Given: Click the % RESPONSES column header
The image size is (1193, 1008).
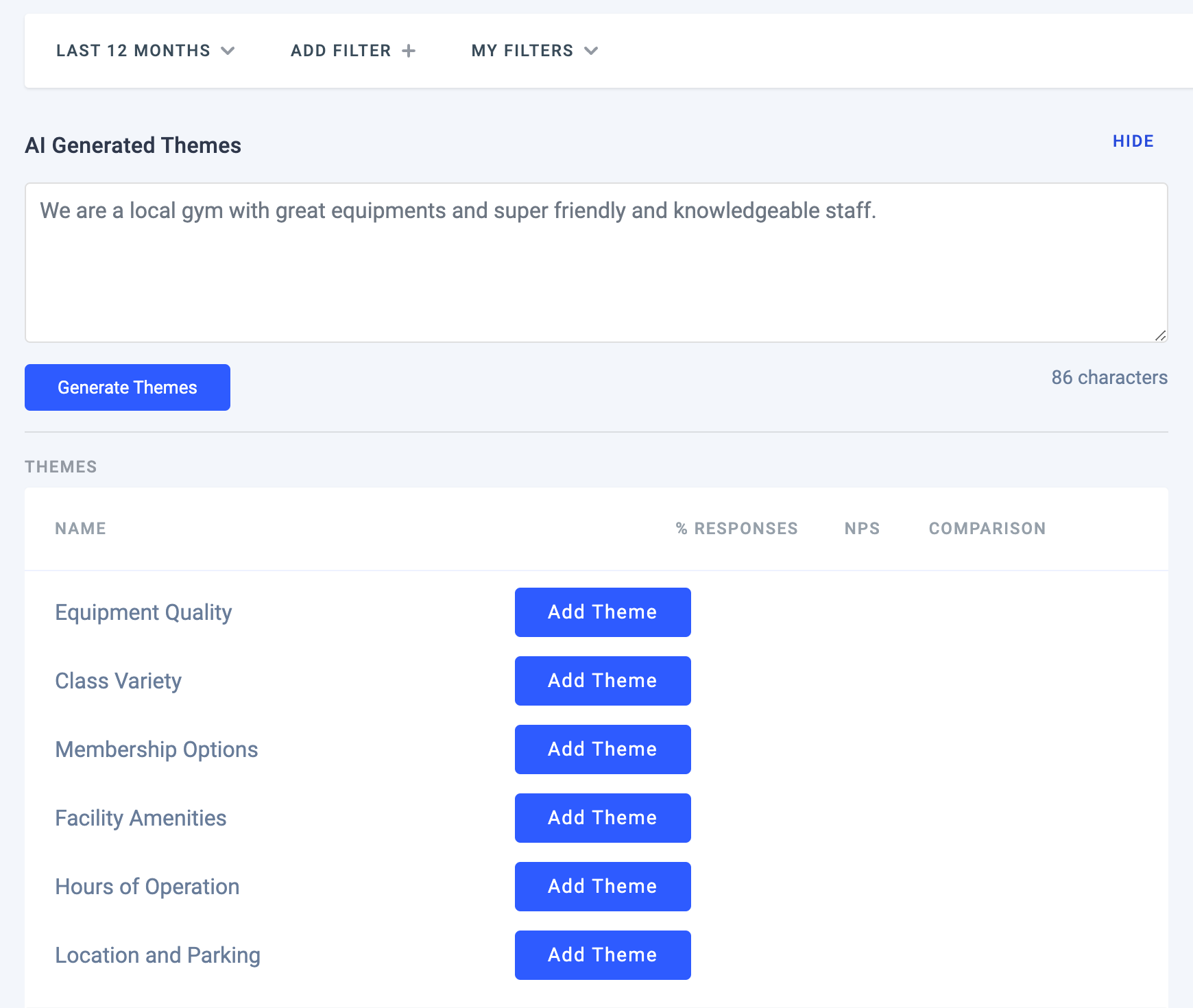Looking at the screenshot, I should click(737, 529).
